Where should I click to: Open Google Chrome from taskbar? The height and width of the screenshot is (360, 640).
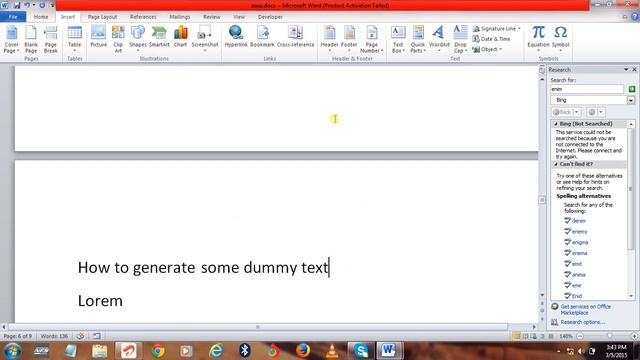(158, 351)
